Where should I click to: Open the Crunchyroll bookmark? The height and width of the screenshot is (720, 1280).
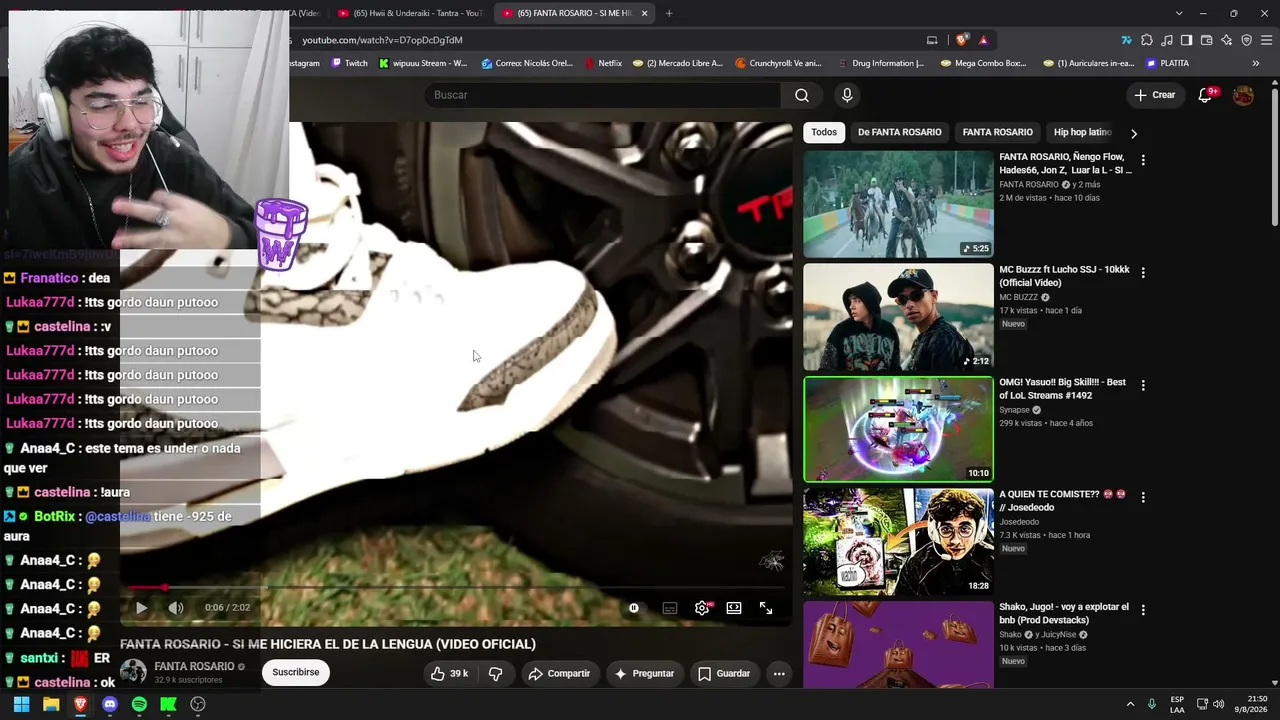778,63
